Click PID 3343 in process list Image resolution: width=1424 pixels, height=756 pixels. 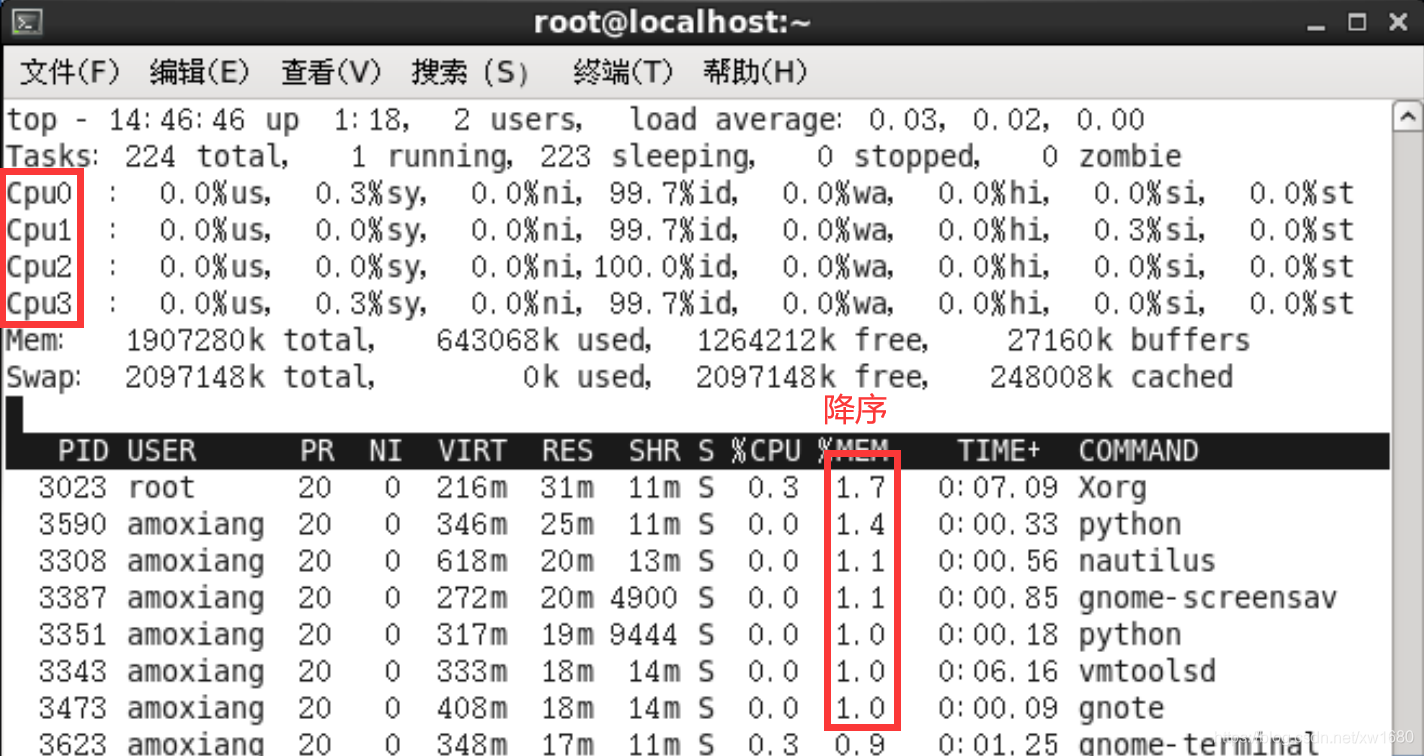pyautogui.click(x=75, y=671)
